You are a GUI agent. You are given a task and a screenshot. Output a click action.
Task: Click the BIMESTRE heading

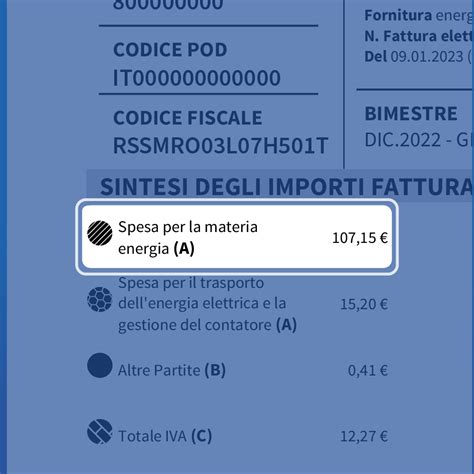(411, 113)
